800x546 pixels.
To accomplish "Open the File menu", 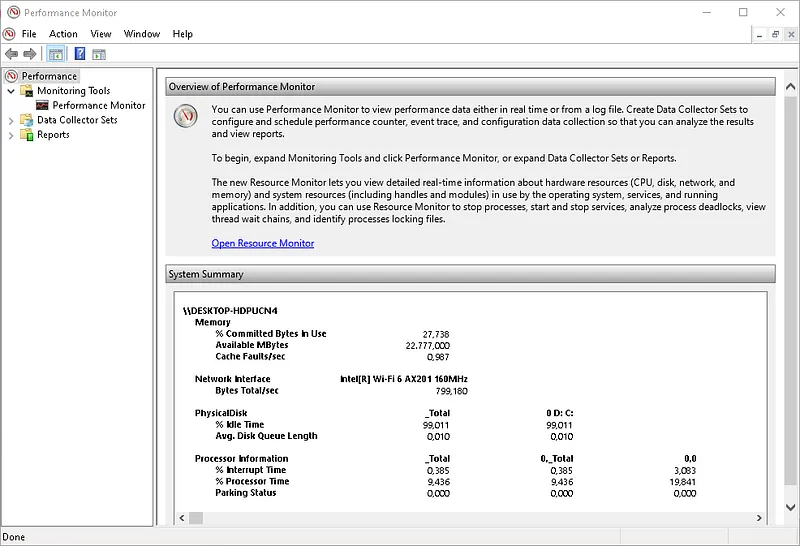I will [x=29, y=34].
